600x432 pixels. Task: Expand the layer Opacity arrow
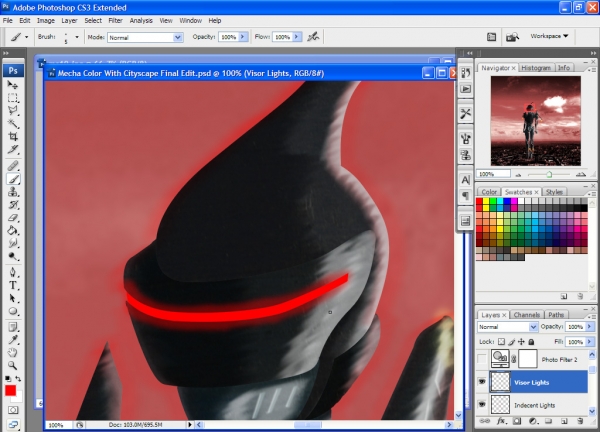coord(590,326)
